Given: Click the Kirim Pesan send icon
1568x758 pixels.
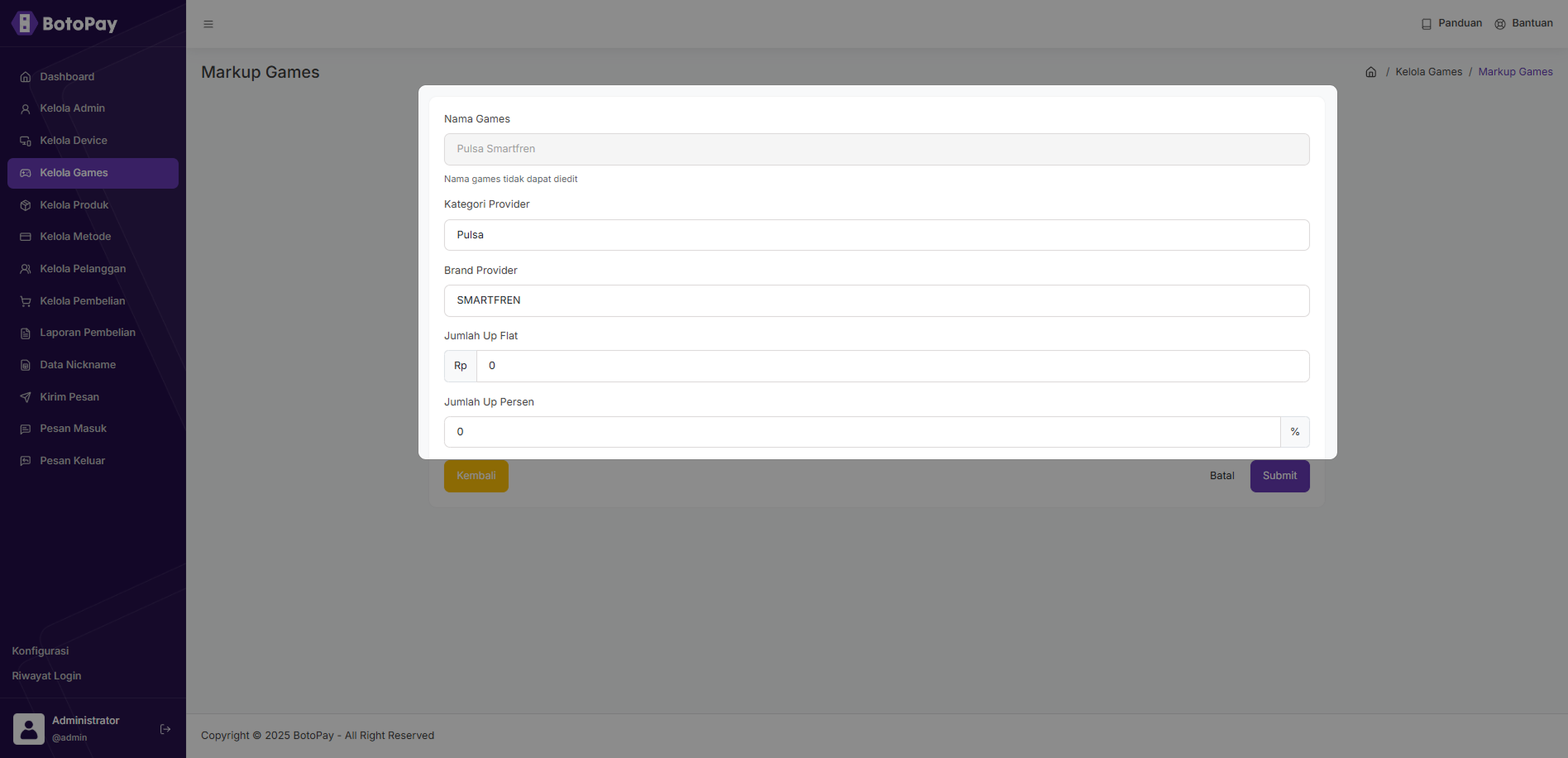Looking at the screenshot, I should pyautogui.click(x=26, y=397).
